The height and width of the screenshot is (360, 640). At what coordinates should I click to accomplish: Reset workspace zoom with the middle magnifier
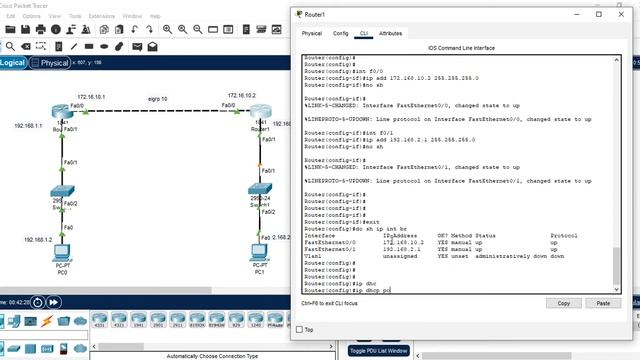pos(182,29)
